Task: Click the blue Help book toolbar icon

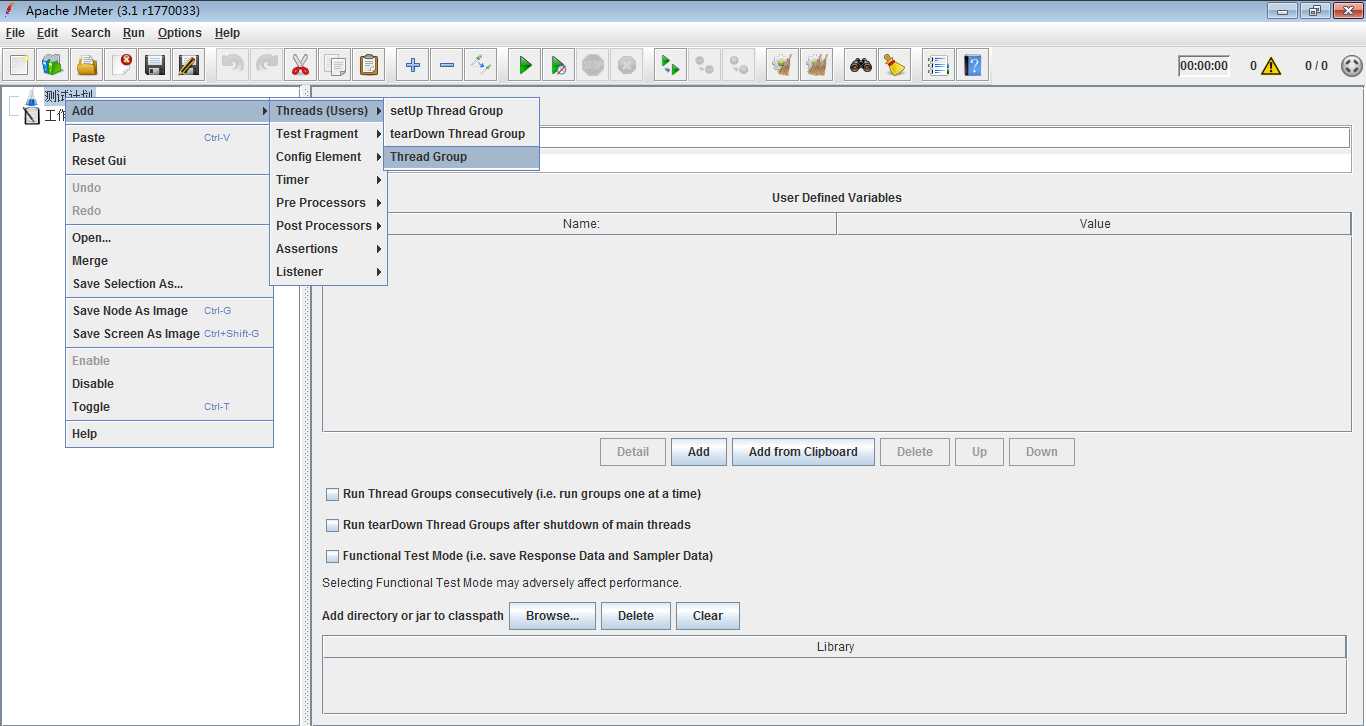Action: coord(972,65)
